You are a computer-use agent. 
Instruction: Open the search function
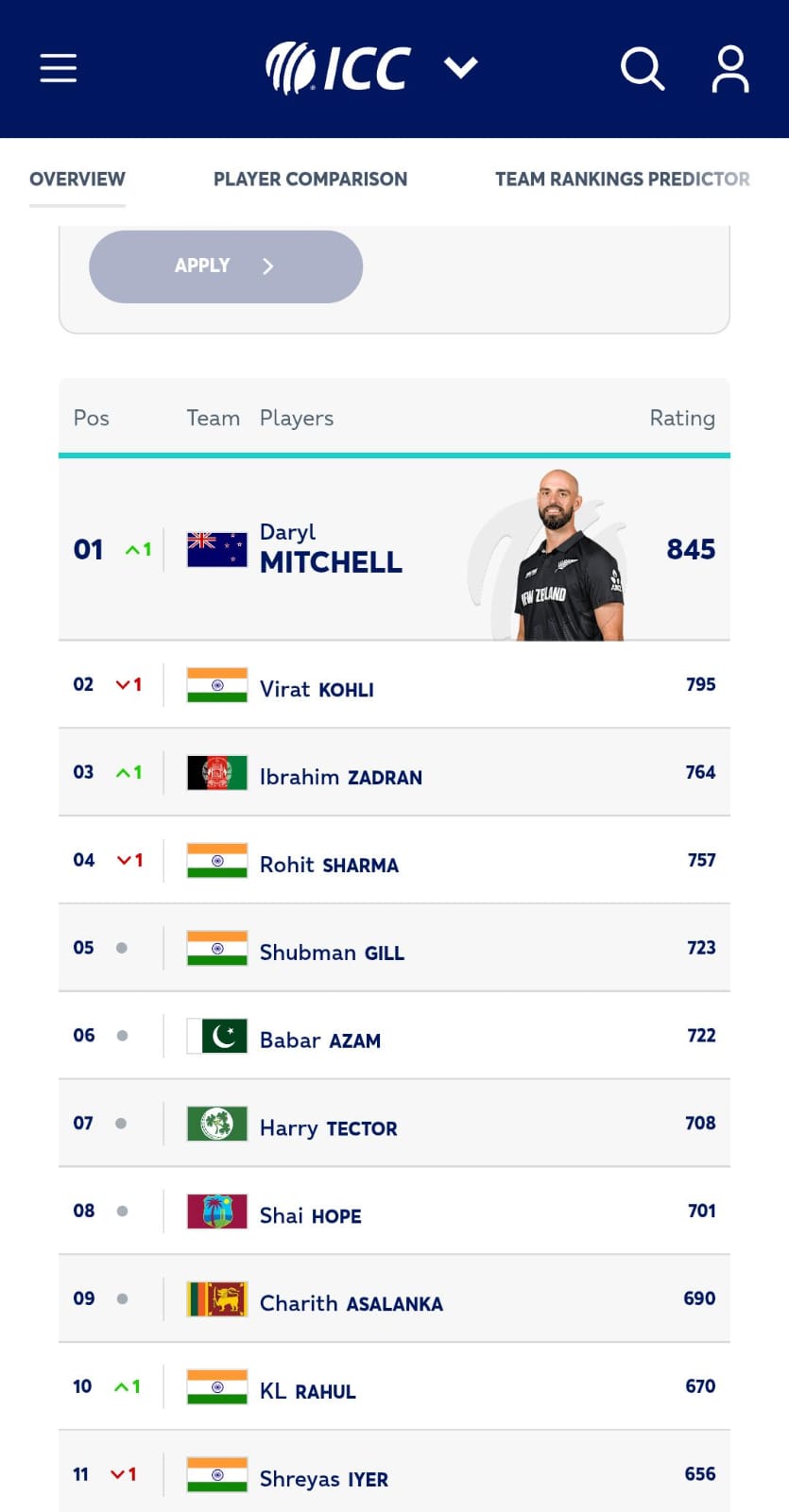click(x=642, y=67)
